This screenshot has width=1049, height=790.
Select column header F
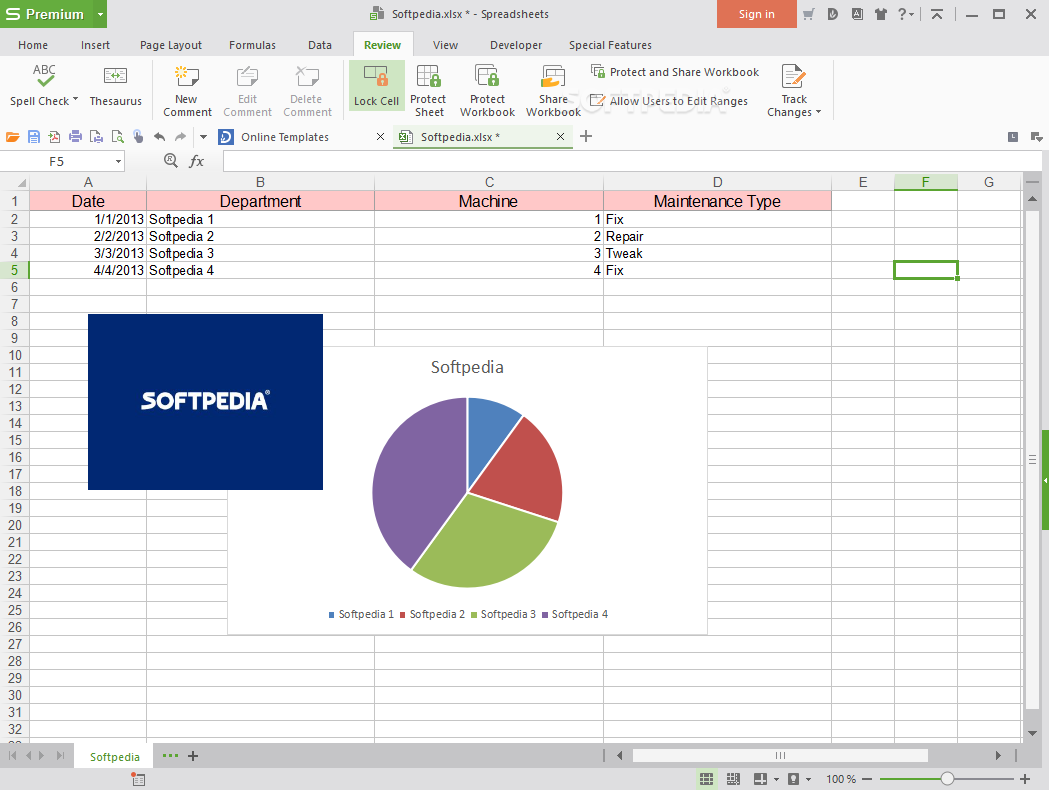[x=925, y=182]
